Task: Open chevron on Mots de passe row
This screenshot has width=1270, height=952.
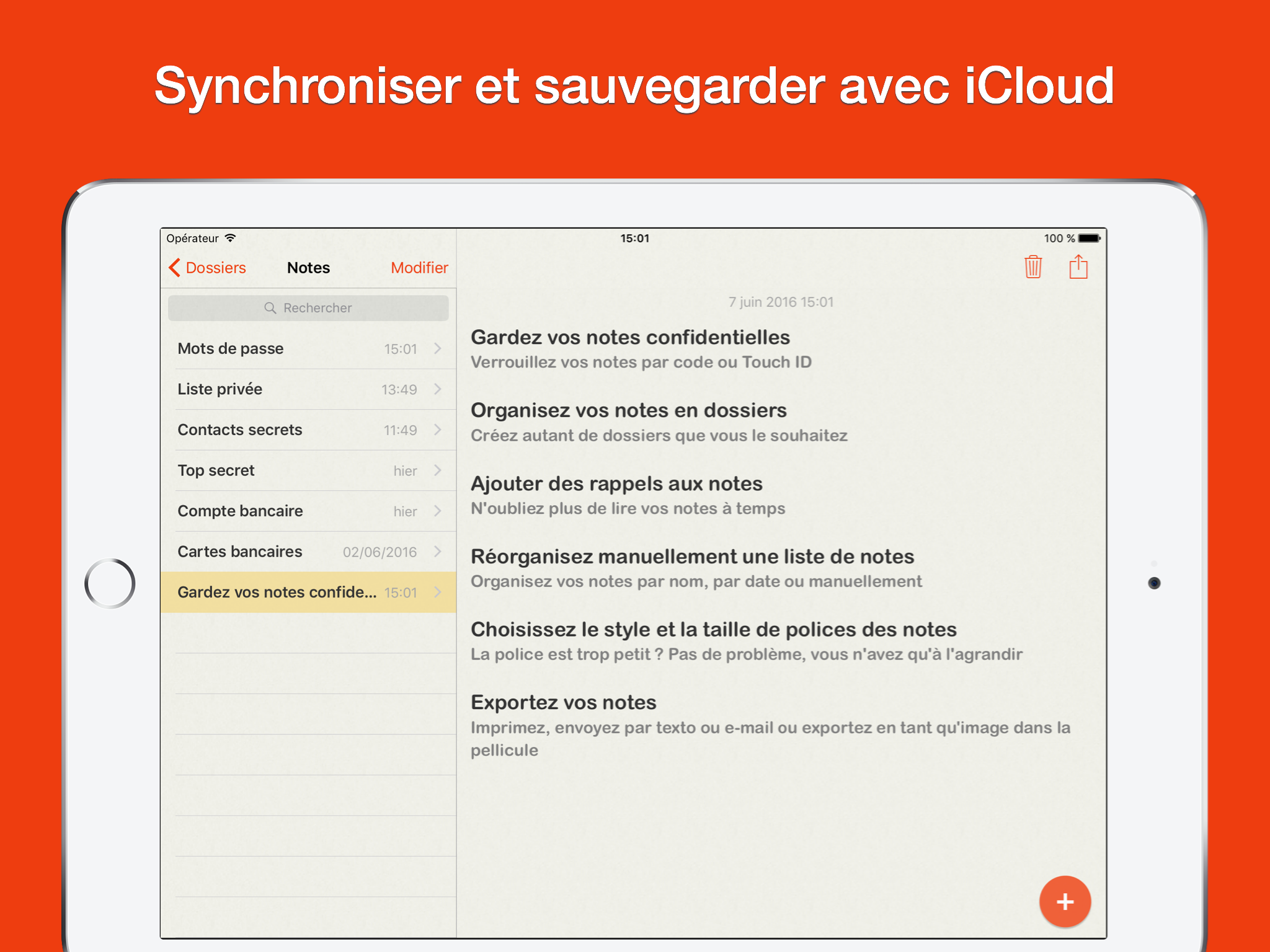Action: [438, 348]
